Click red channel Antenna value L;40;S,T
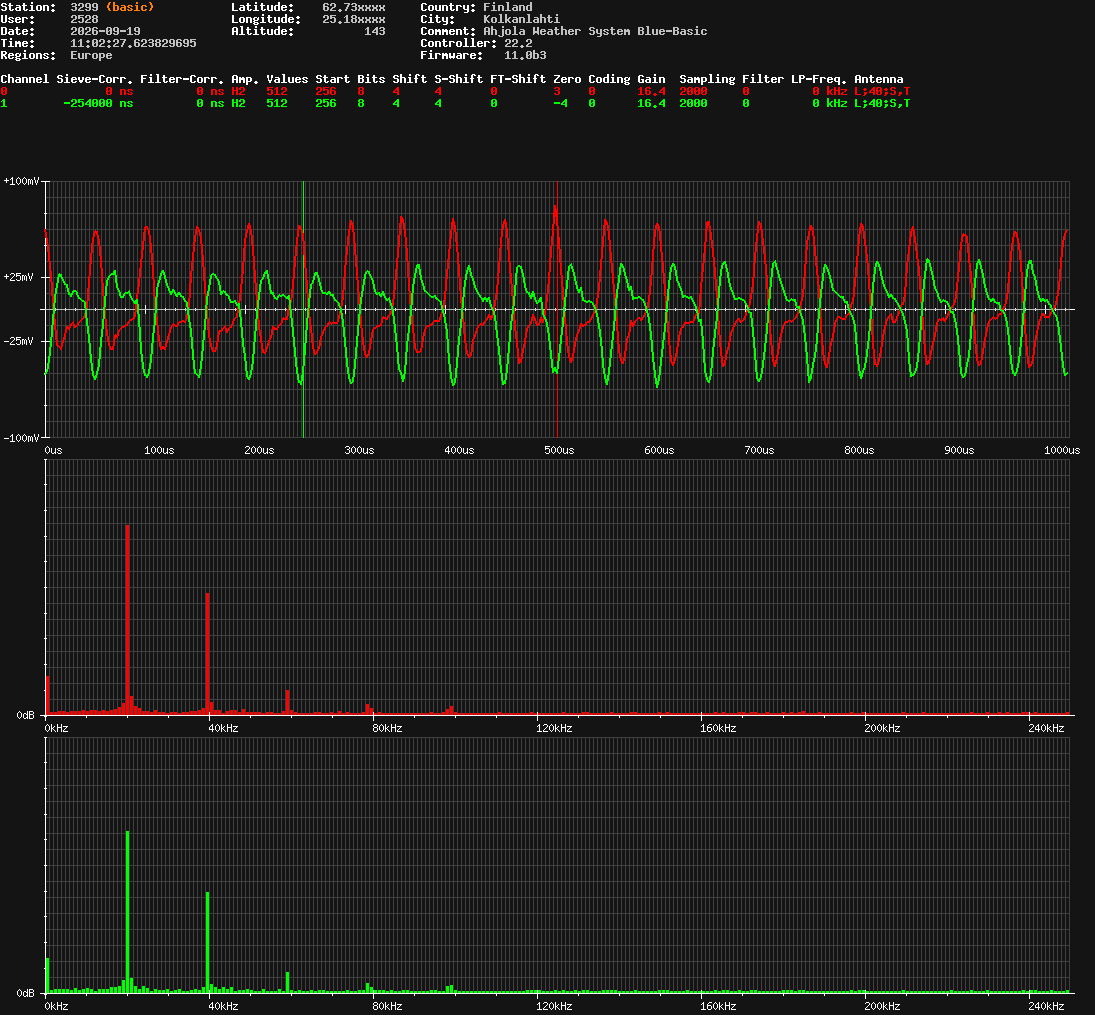 point(882,92)
